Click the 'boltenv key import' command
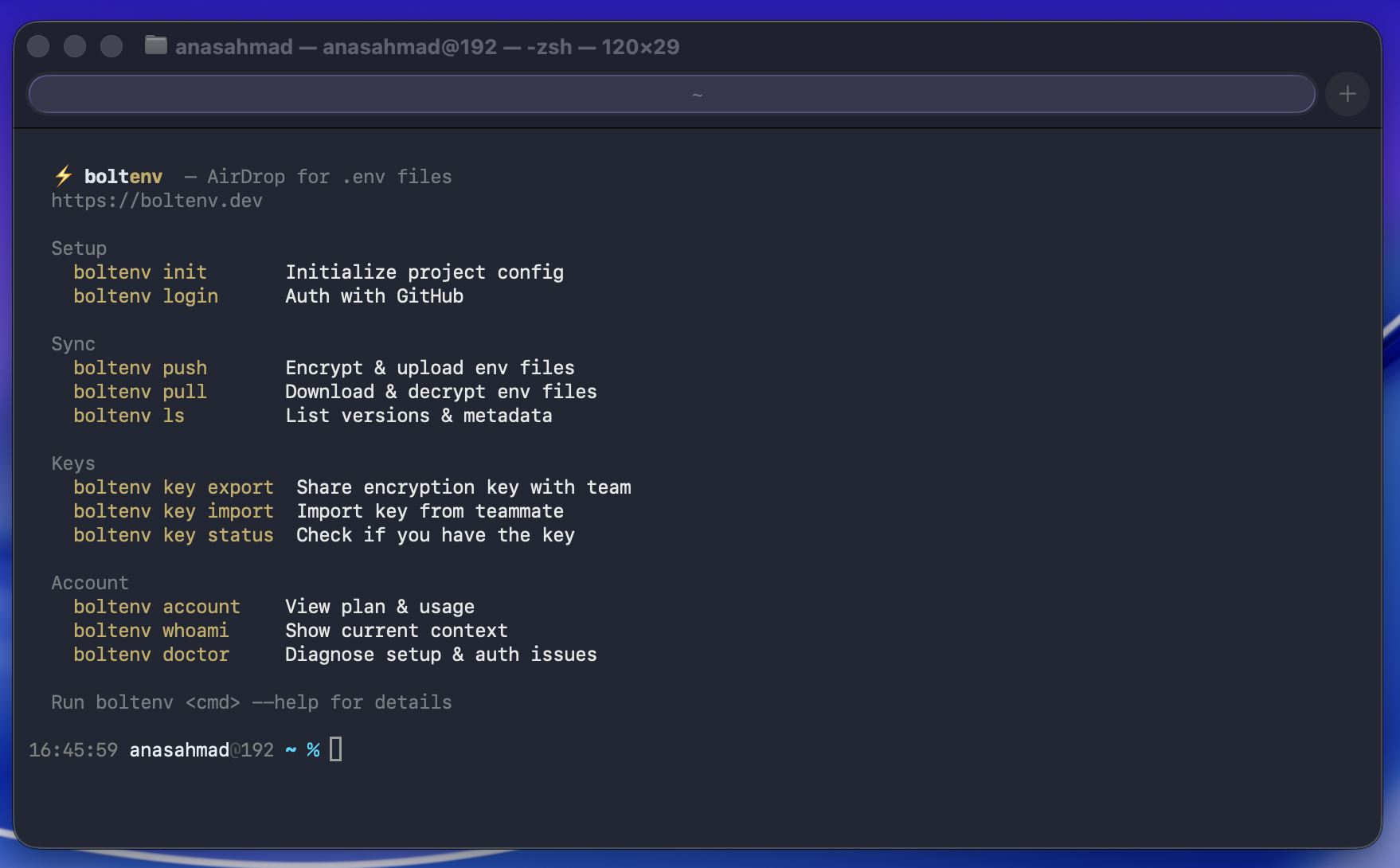 (174, 511)
